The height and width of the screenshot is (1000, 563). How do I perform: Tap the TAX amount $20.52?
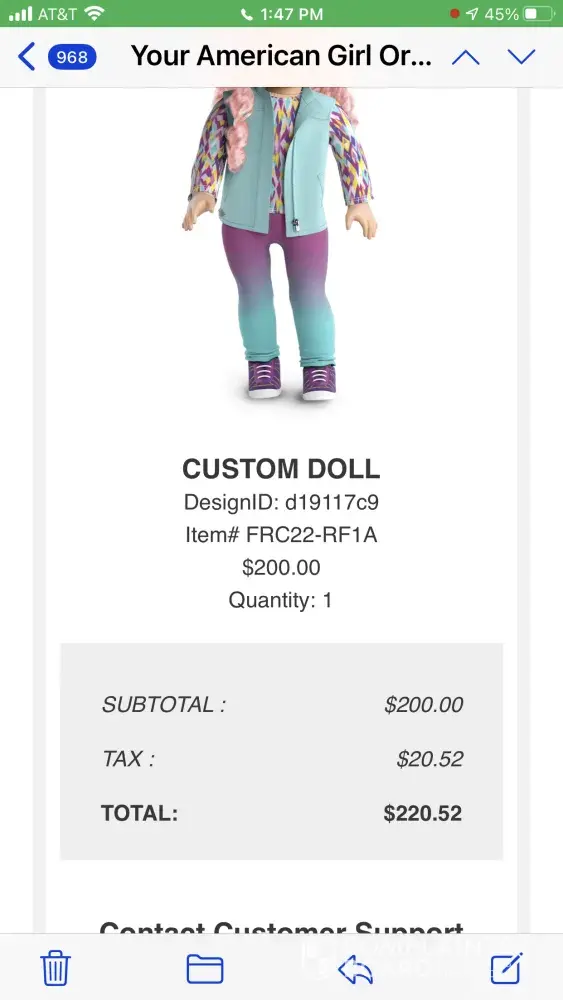click(x=430, y=759)
